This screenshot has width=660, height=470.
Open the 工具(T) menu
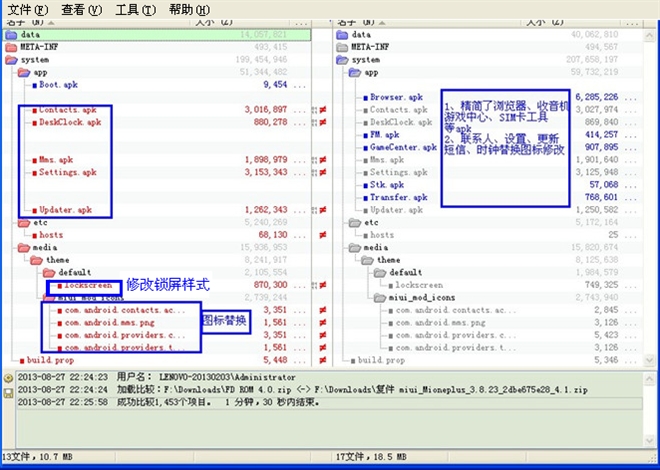[136, 9]
